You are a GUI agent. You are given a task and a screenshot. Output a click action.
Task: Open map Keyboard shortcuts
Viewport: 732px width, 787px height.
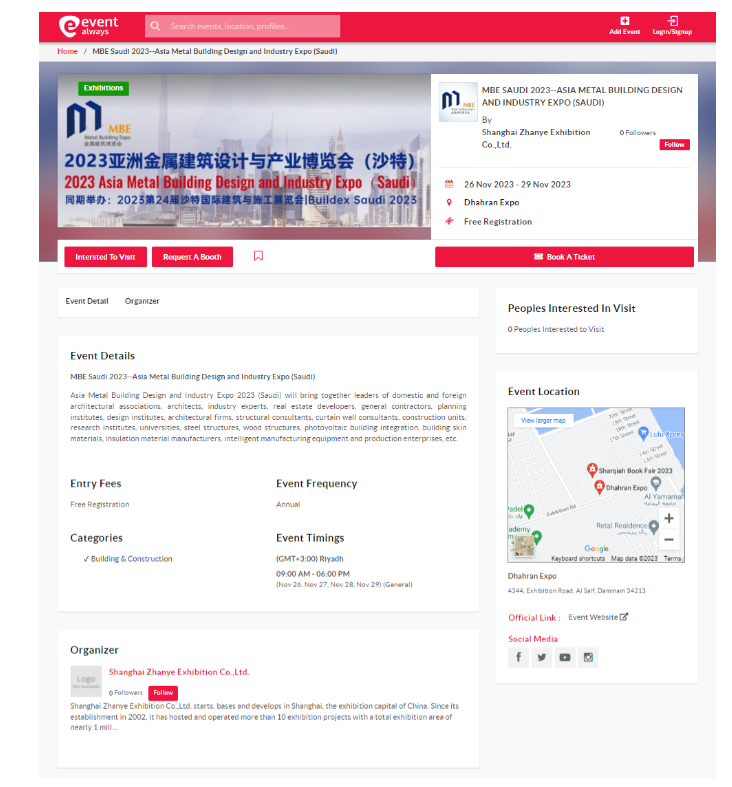(578, 559)
